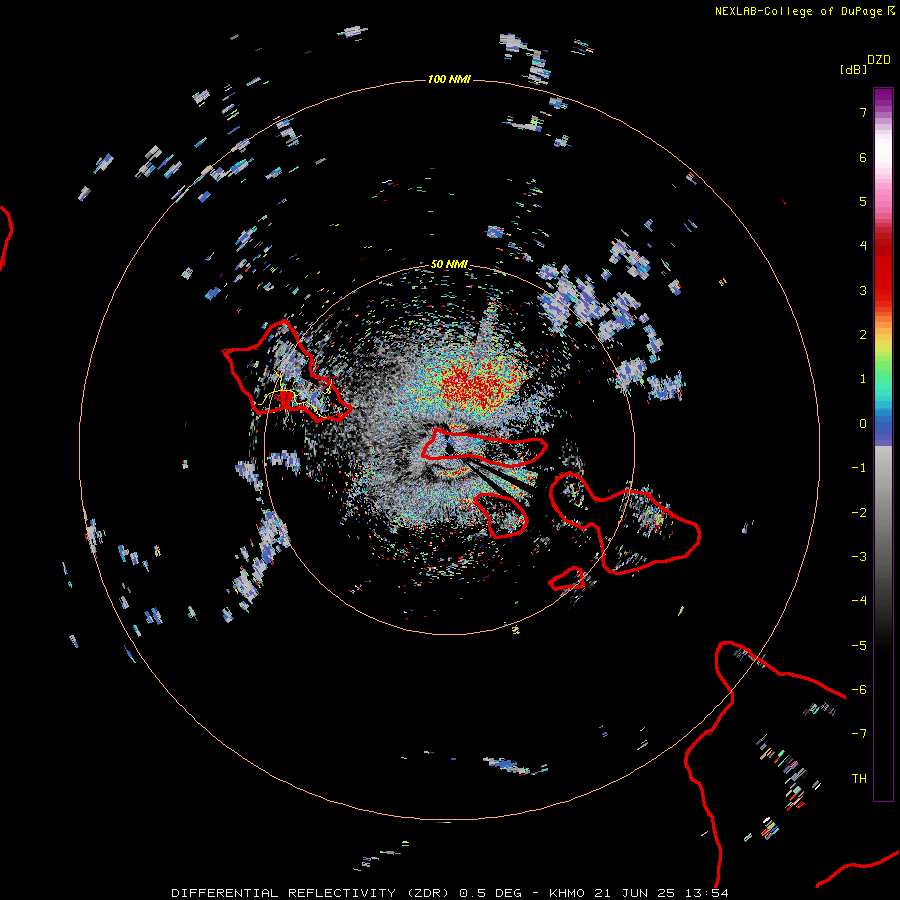Click the red high-ZDR cluster near radar center

479,385
